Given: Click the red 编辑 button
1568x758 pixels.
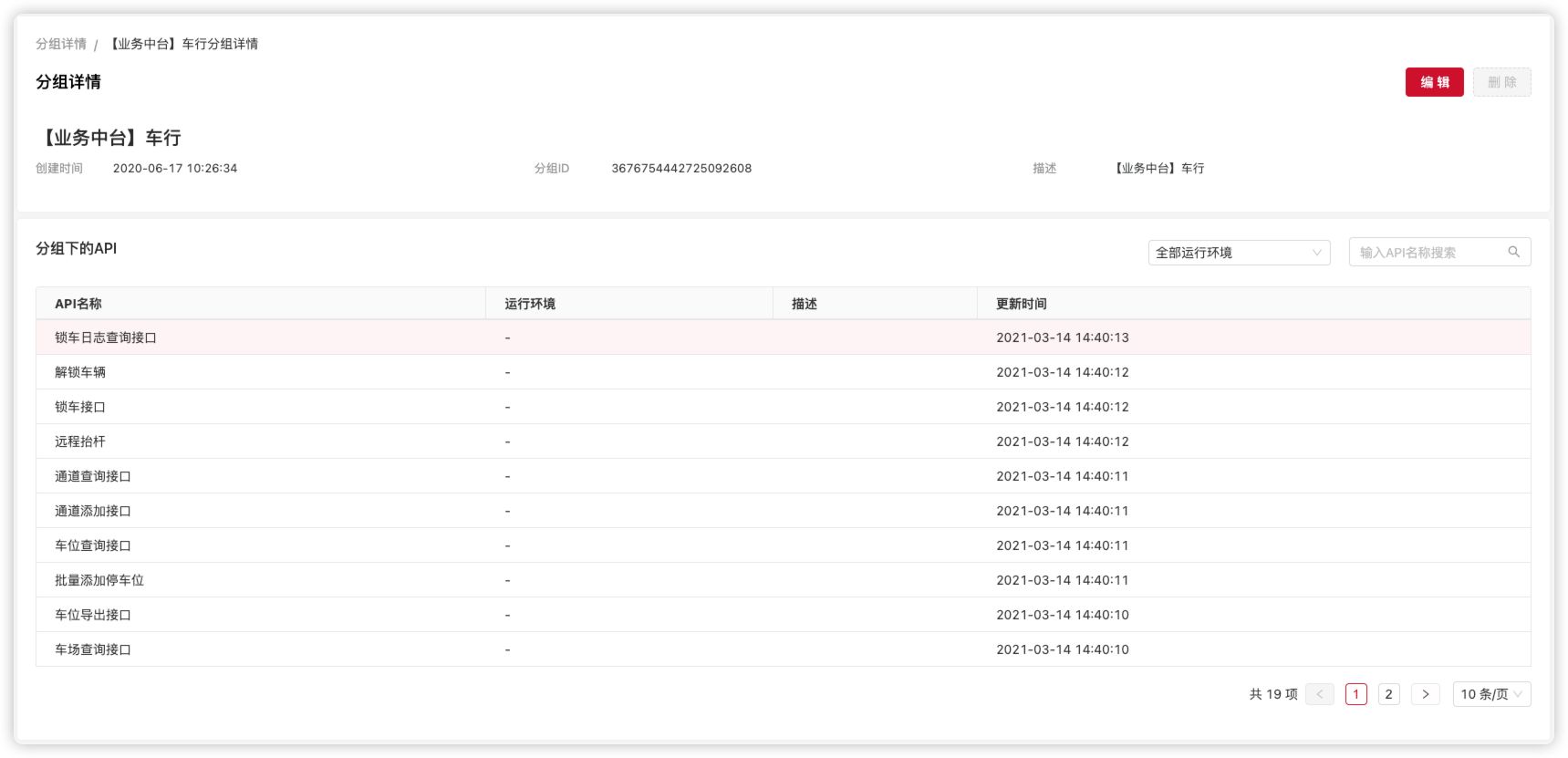Looking at the screenshot, I should 1434,82.
